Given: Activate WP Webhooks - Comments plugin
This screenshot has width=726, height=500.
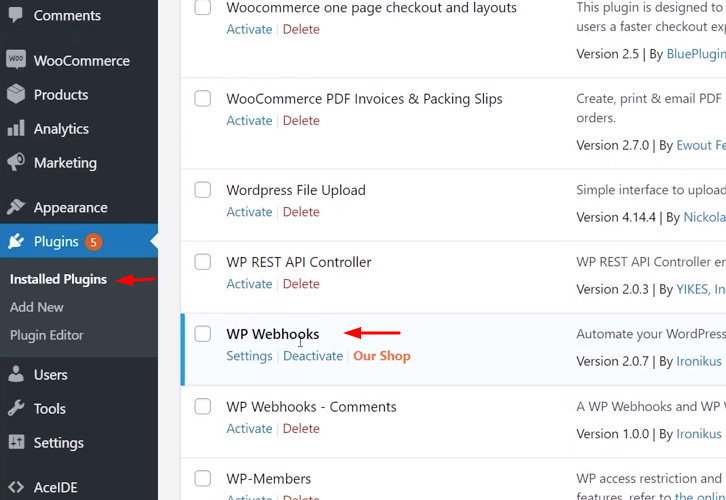Looking at the screenshot, I should 249,428.
